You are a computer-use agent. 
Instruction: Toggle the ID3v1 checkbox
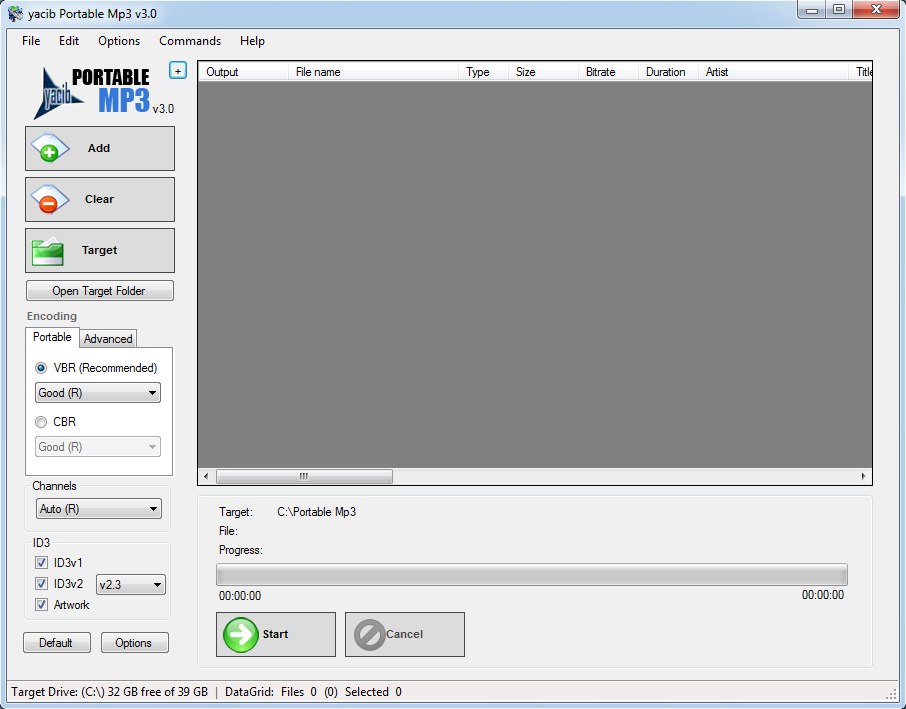42,562
